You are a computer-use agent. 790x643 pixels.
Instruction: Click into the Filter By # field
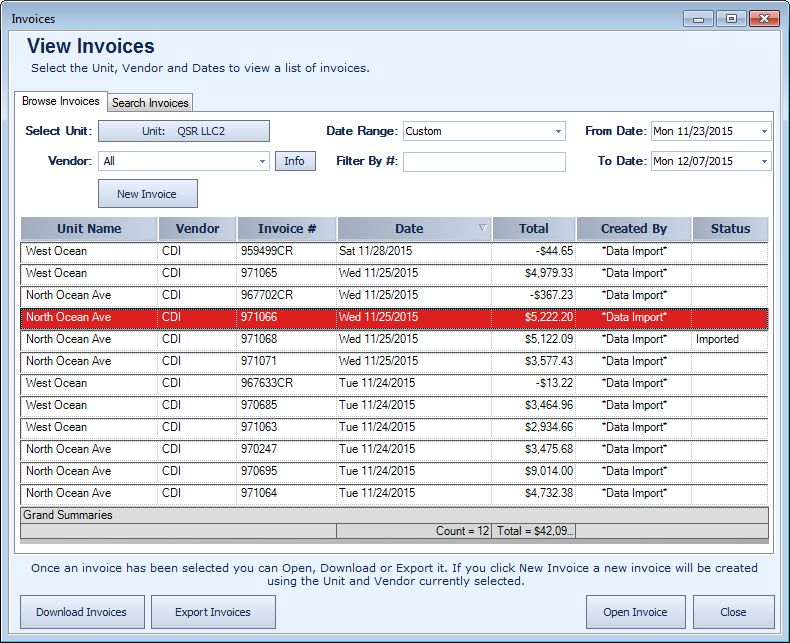point(484,161)
